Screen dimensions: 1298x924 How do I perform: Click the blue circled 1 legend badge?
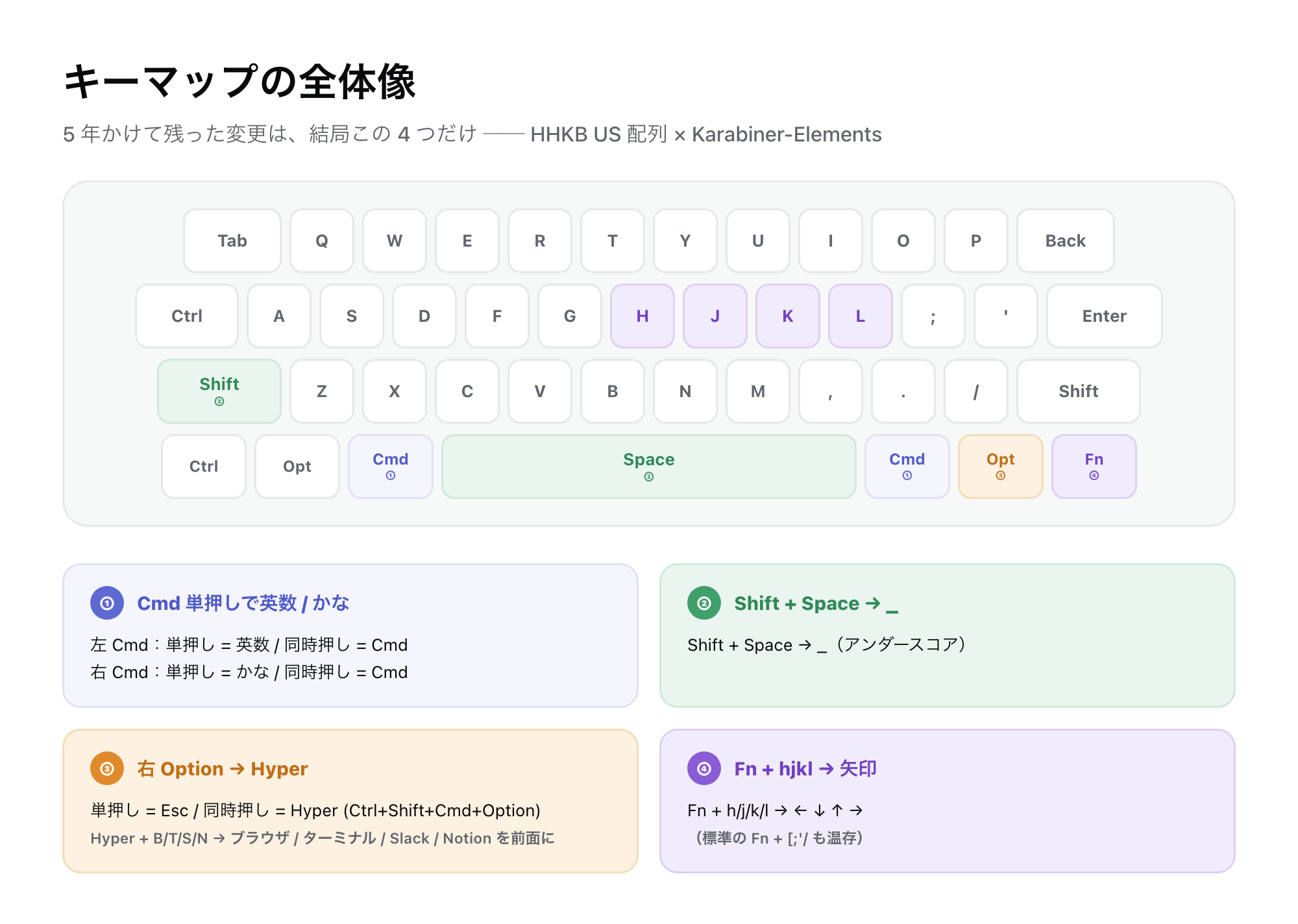[x=107, y=603]
